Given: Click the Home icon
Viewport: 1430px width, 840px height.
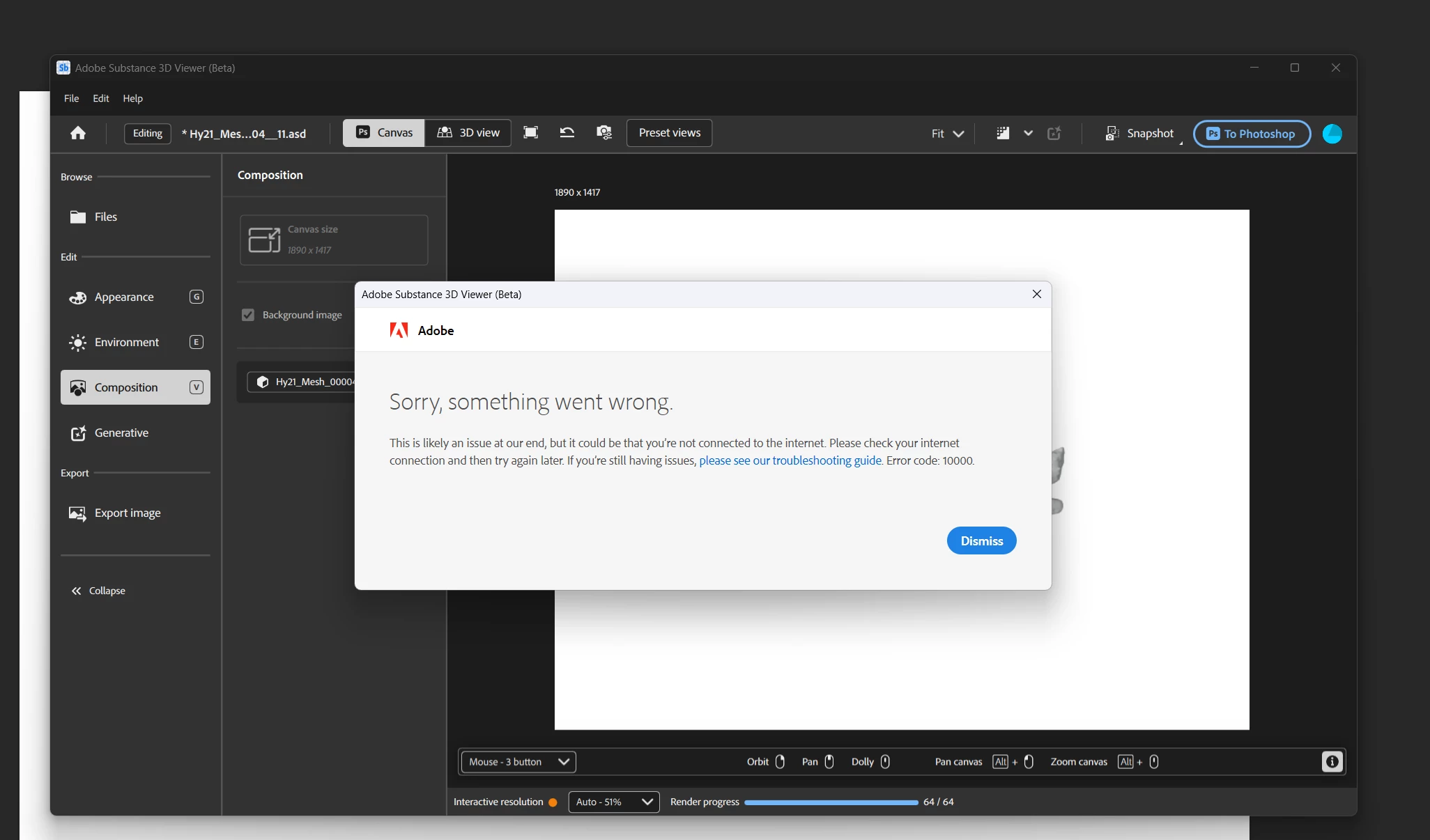Looking at the screenshot, I should point(78,133).
